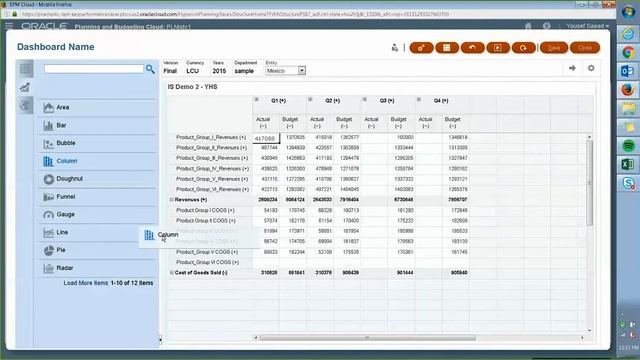640x360 pixels.
Task: Select the Product_Group VI COGS row header
Action: tap(207, 262)
